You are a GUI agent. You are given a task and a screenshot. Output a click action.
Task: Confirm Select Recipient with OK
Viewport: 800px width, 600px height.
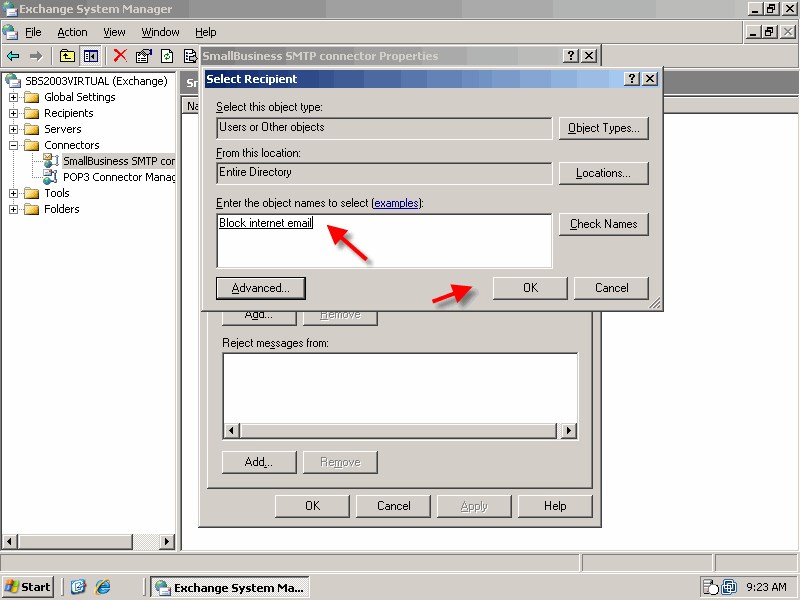click(530, 288)
